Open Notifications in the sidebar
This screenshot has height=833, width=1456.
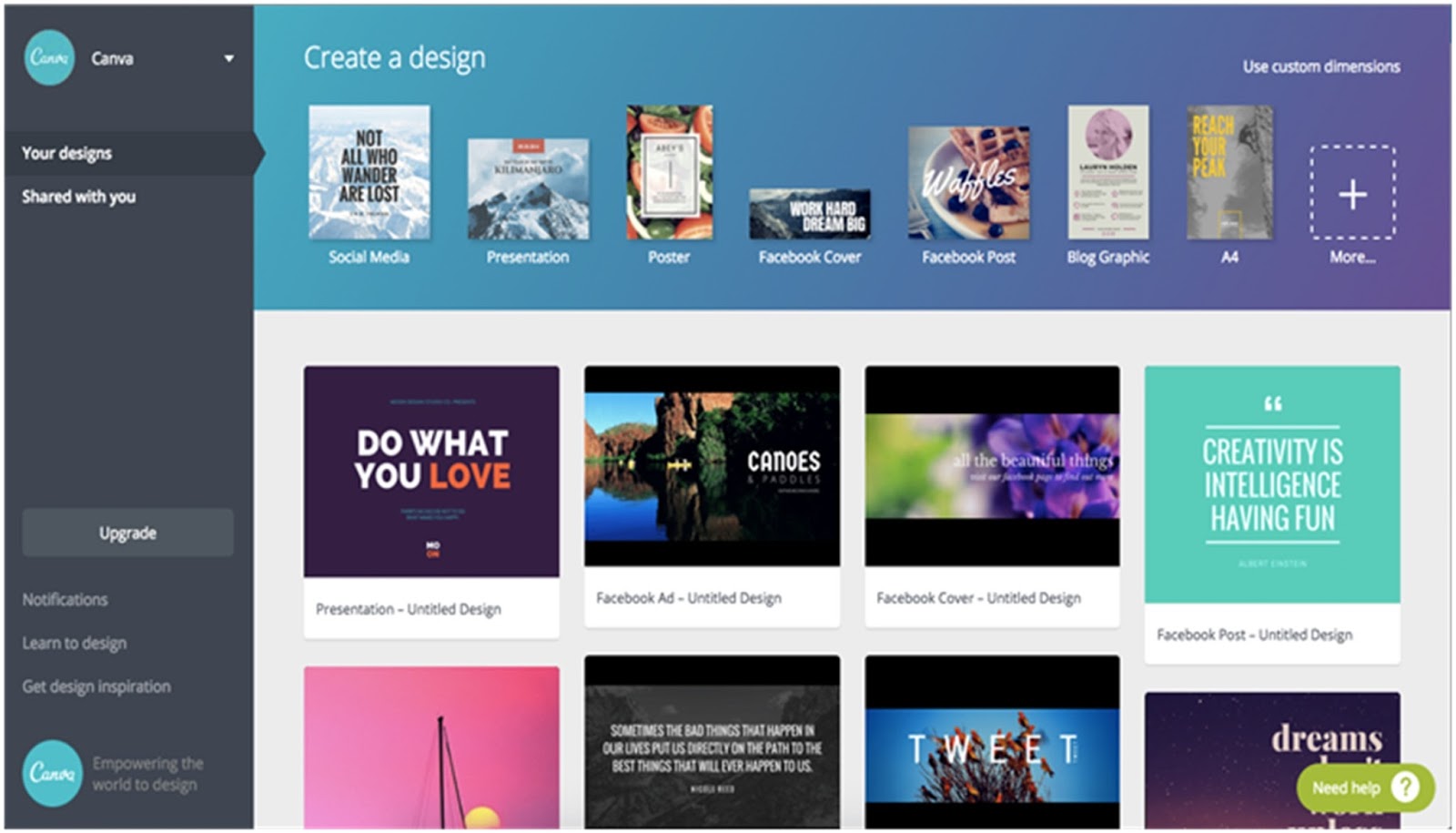[64, 599]
